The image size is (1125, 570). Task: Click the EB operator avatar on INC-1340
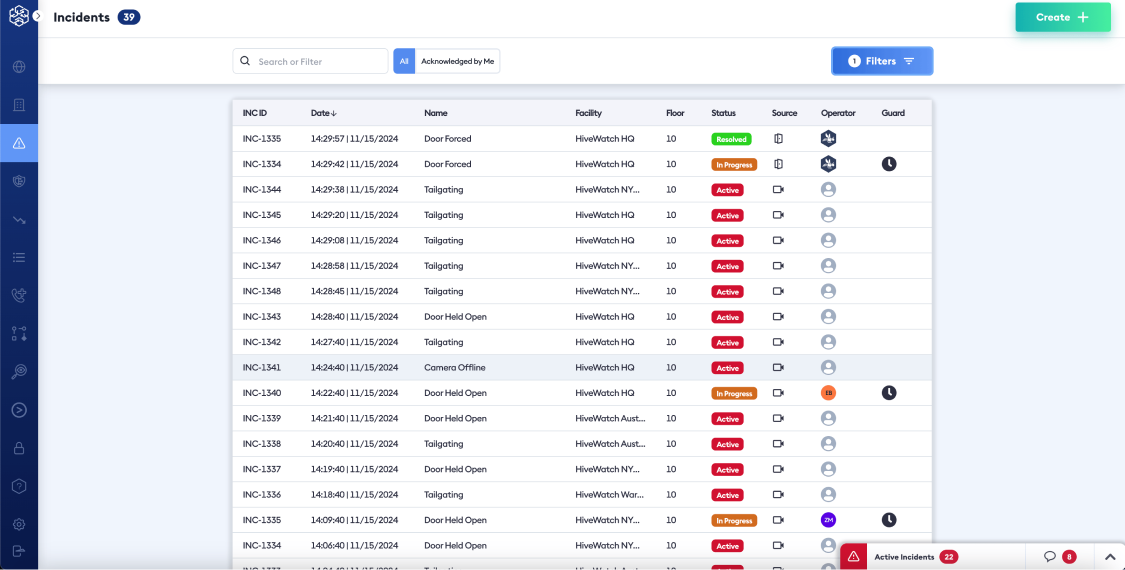(828, 393)
